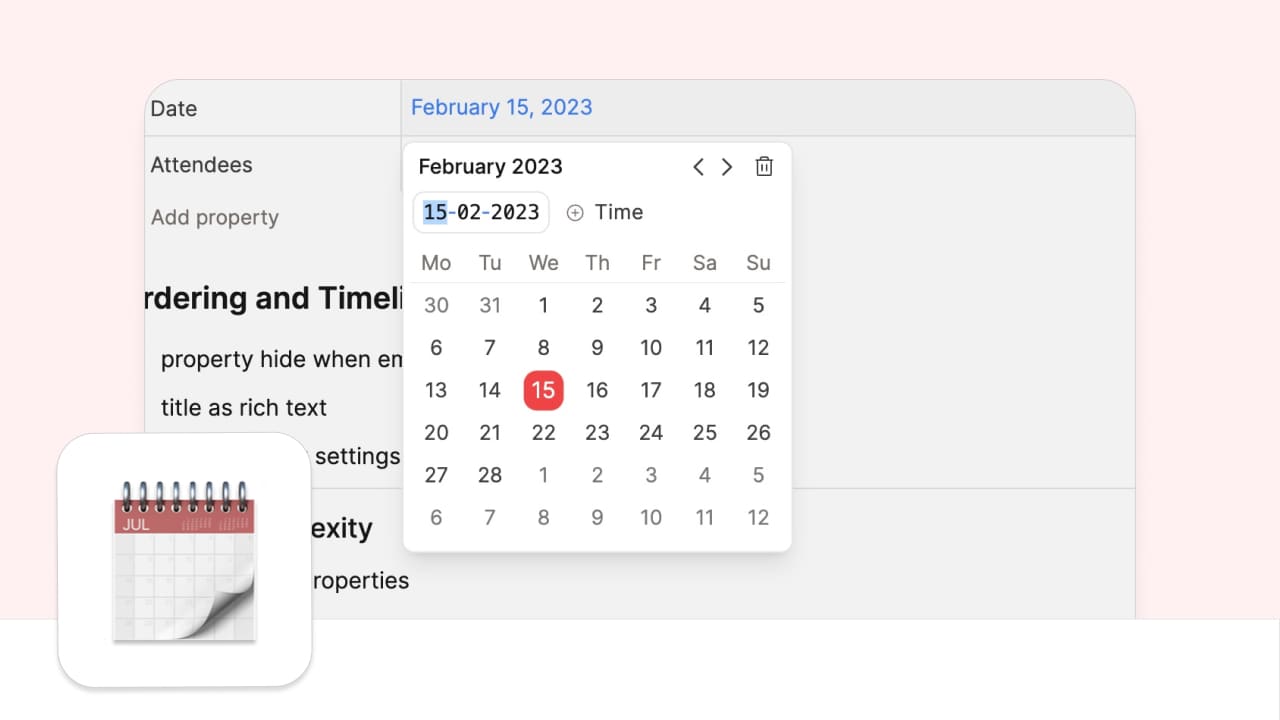Delete the date using trash icon
The image size is (1280, 720).
pos(764,167)
